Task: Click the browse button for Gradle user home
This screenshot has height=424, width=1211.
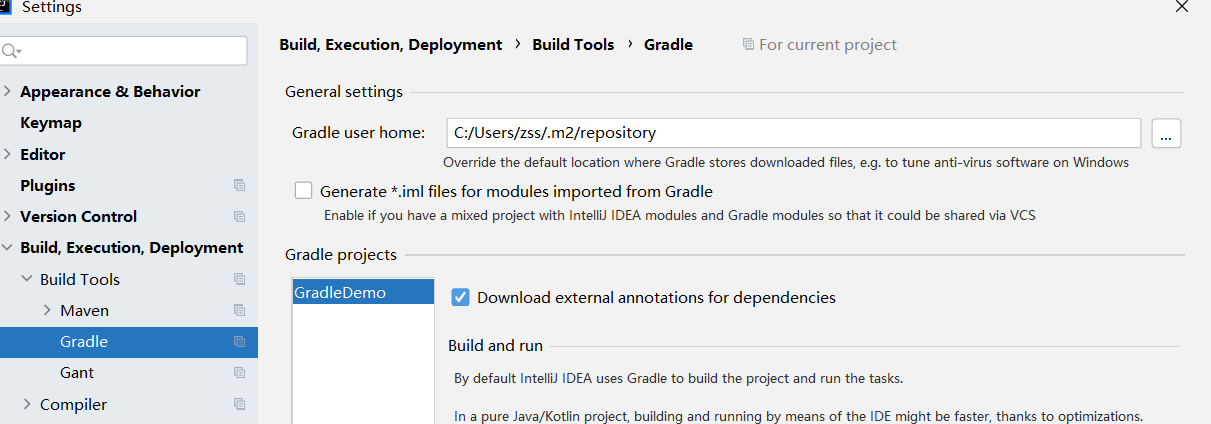Action: coord(1166,133)
